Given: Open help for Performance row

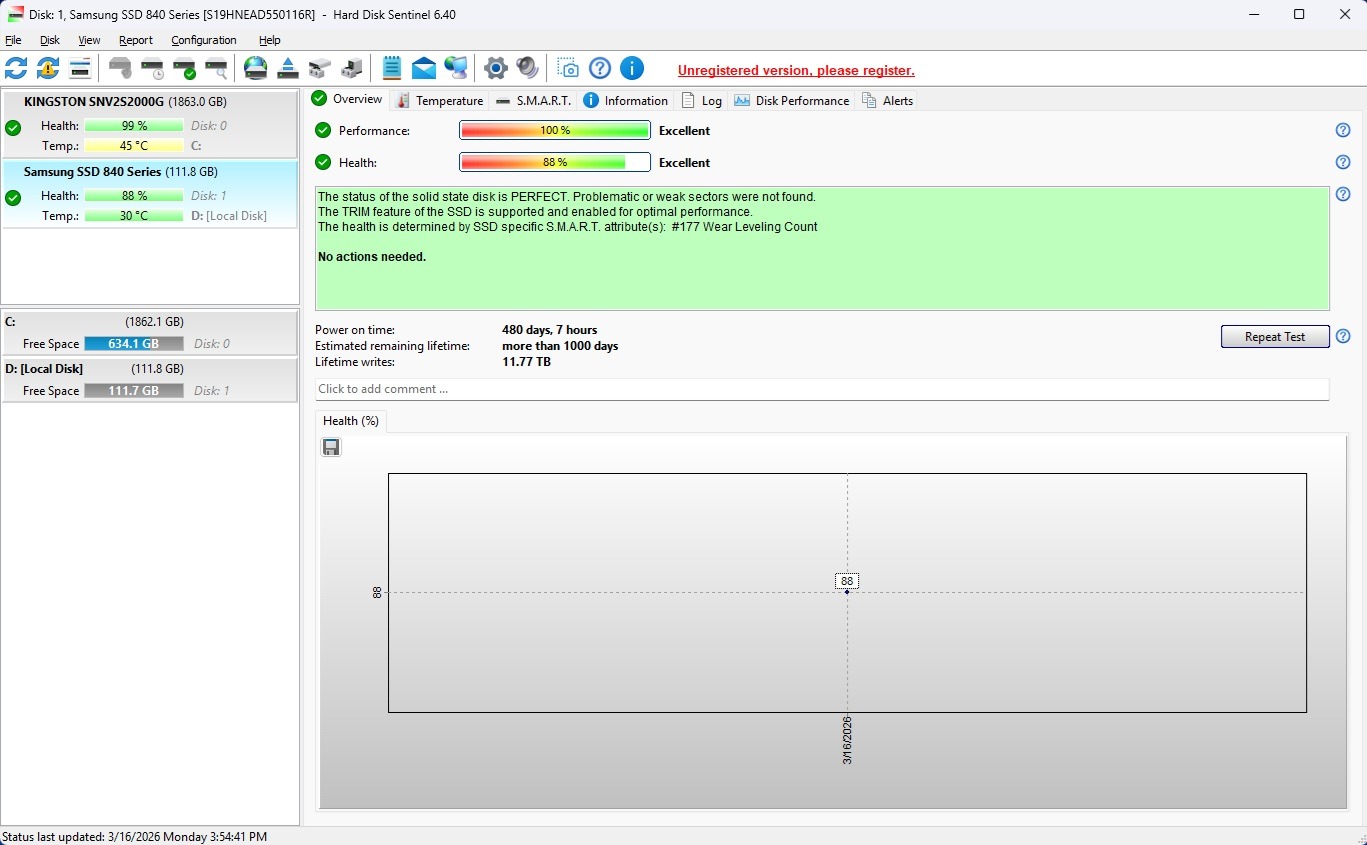Looking at the screenshot, I should [x=1343, y=130].
